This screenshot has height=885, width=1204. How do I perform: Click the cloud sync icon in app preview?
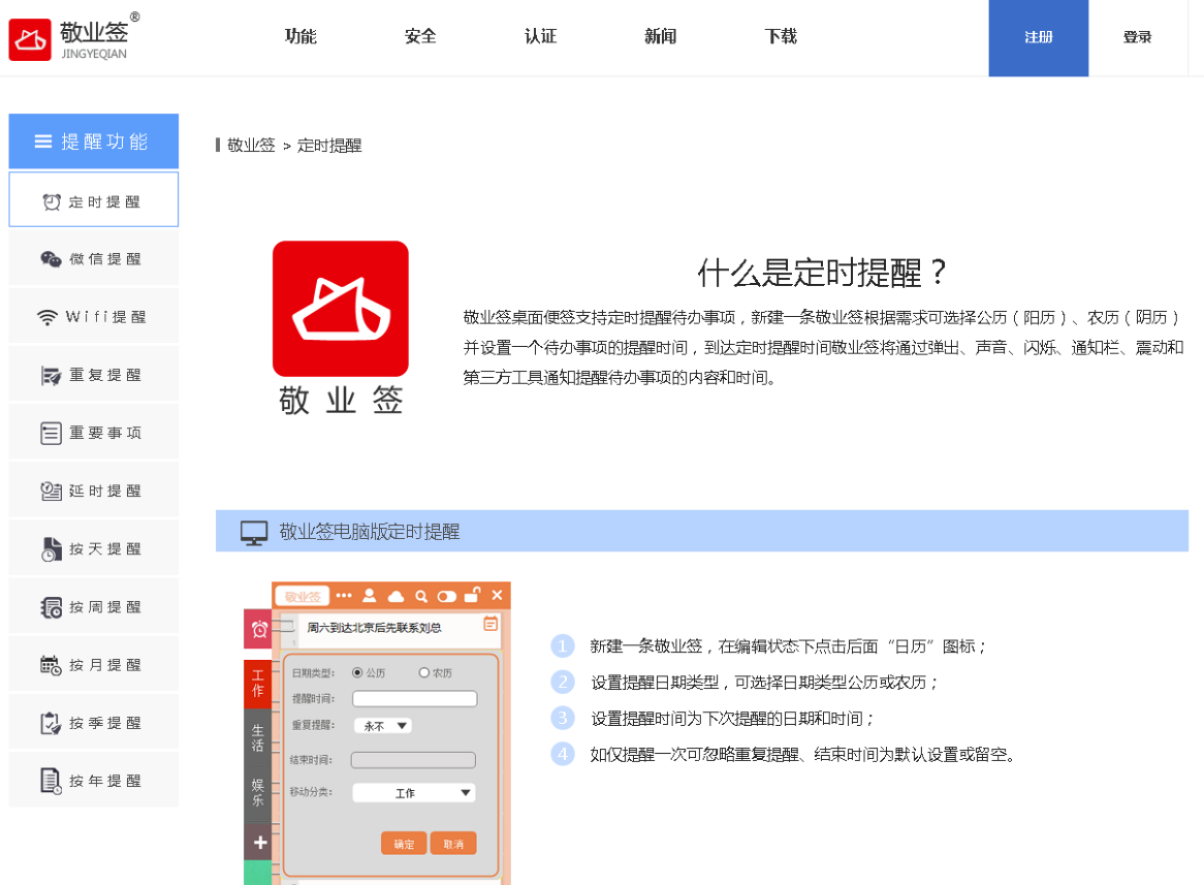point(396,596)
